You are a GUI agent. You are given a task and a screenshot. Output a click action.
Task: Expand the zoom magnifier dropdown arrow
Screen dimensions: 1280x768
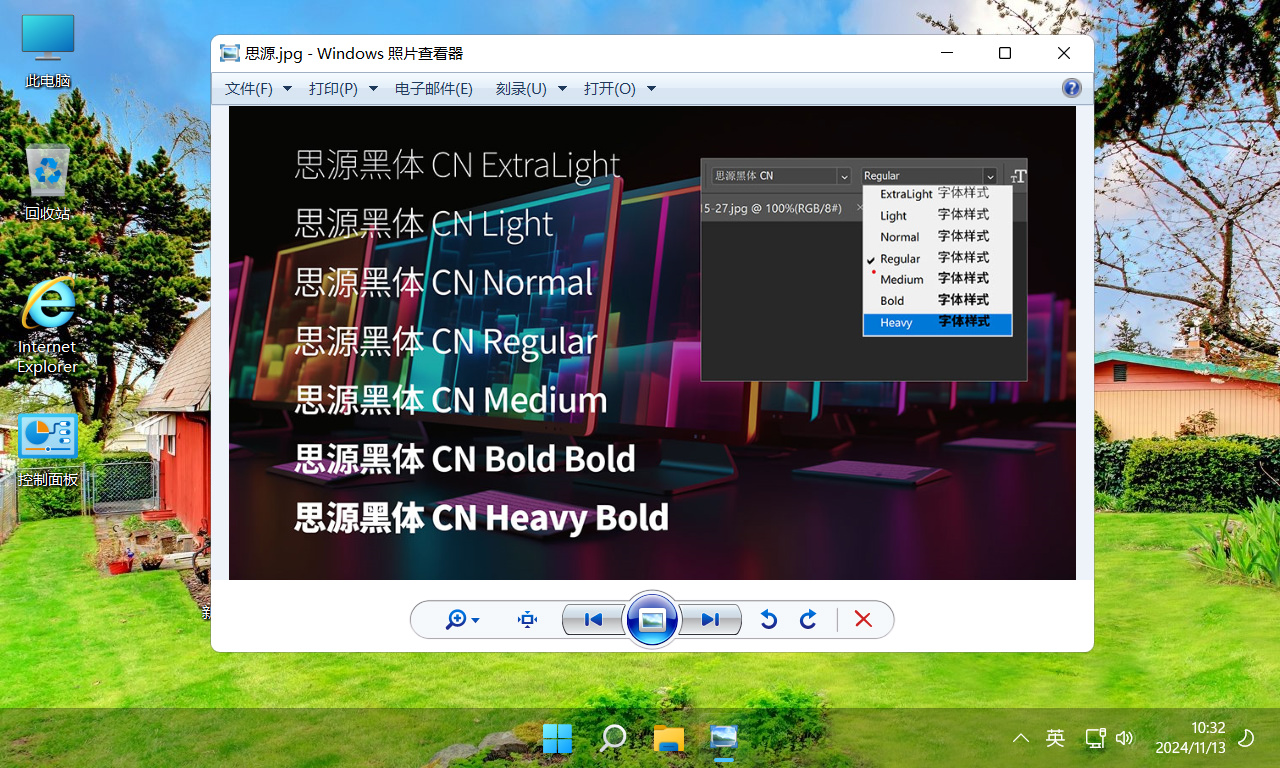[x=476, y=621]
